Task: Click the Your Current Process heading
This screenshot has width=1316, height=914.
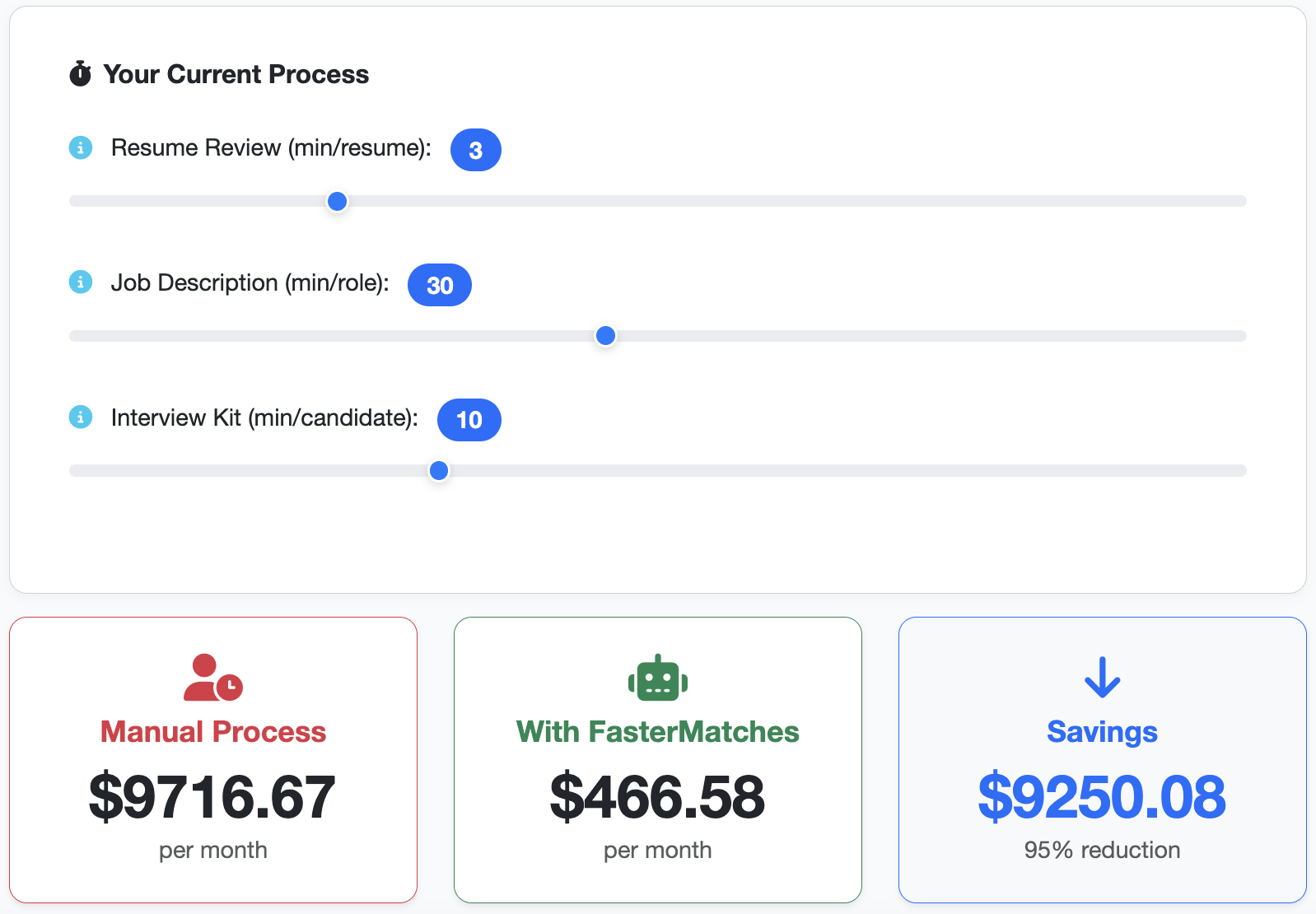Action: pos(236,74)
